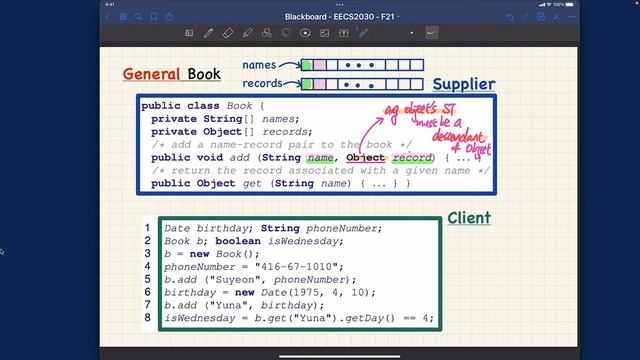This screenshot has height=360, width=640.
Task: Select the Laser pointer tool
Action: pos(362,33)
